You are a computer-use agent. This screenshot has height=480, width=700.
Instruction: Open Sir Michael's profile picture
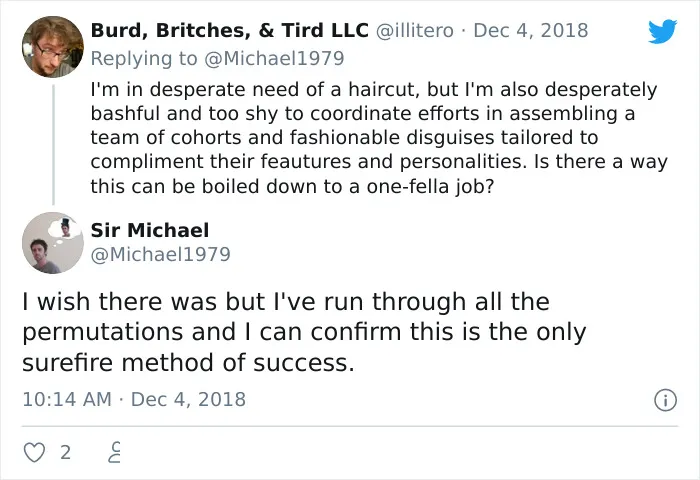53,242
